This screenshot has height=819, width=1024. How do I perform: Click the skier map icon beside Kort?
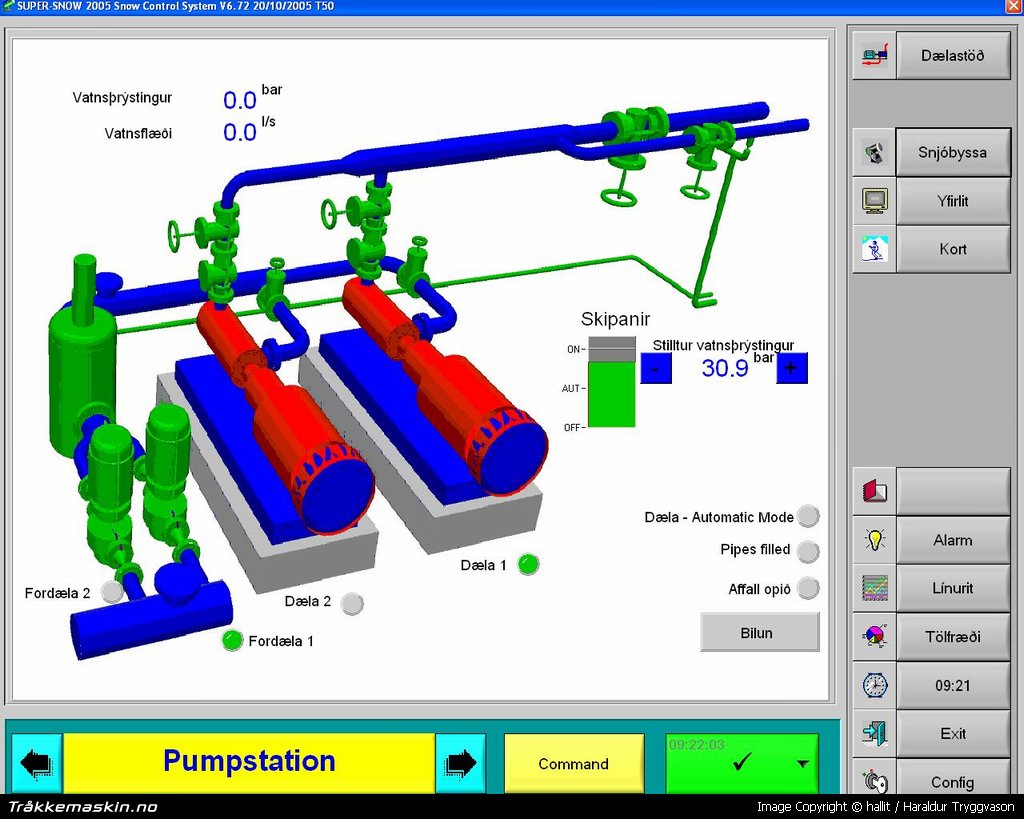tap(875, 249)
